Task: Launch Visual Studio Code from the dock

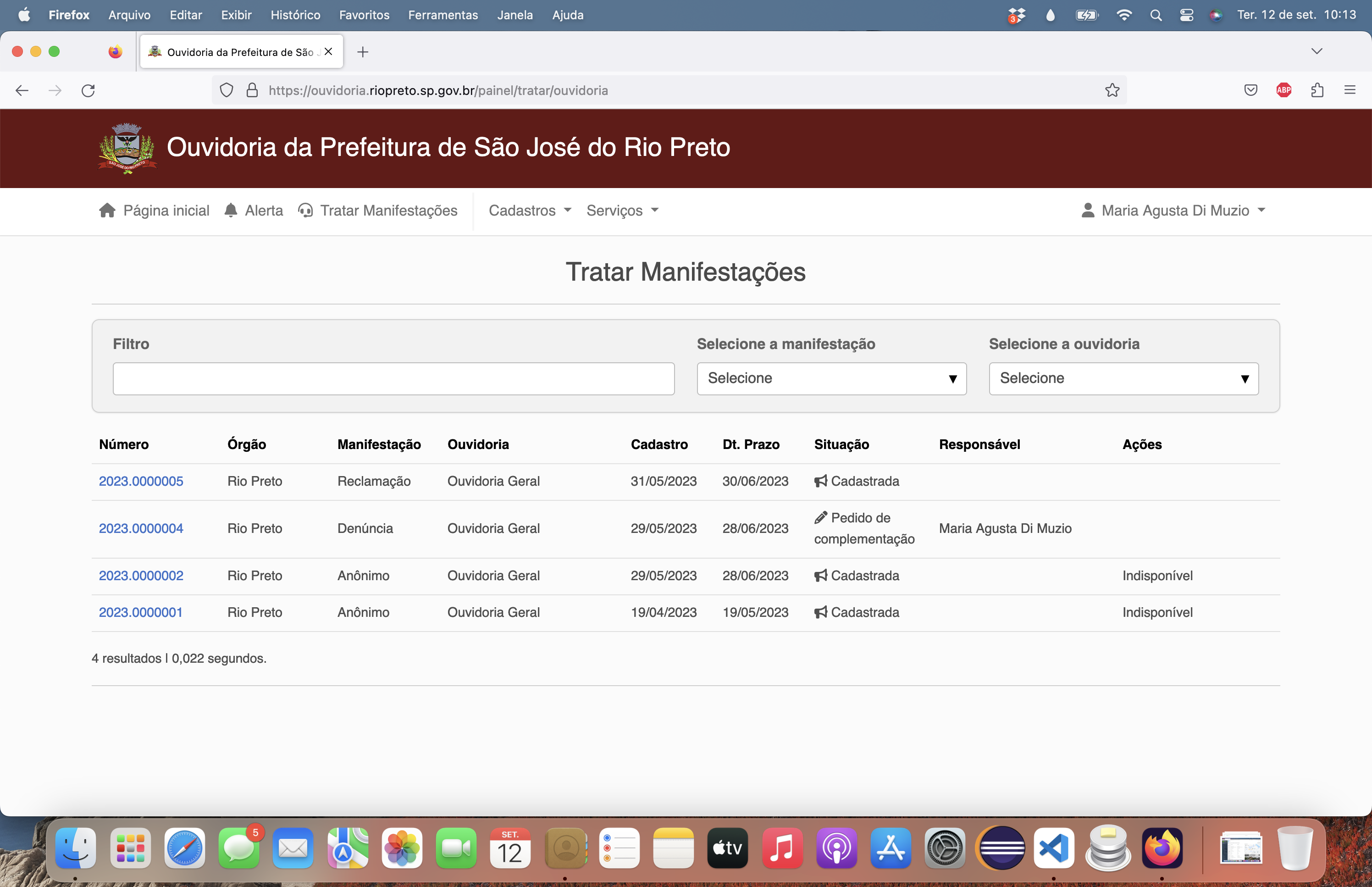Action: click(1054, 848)
